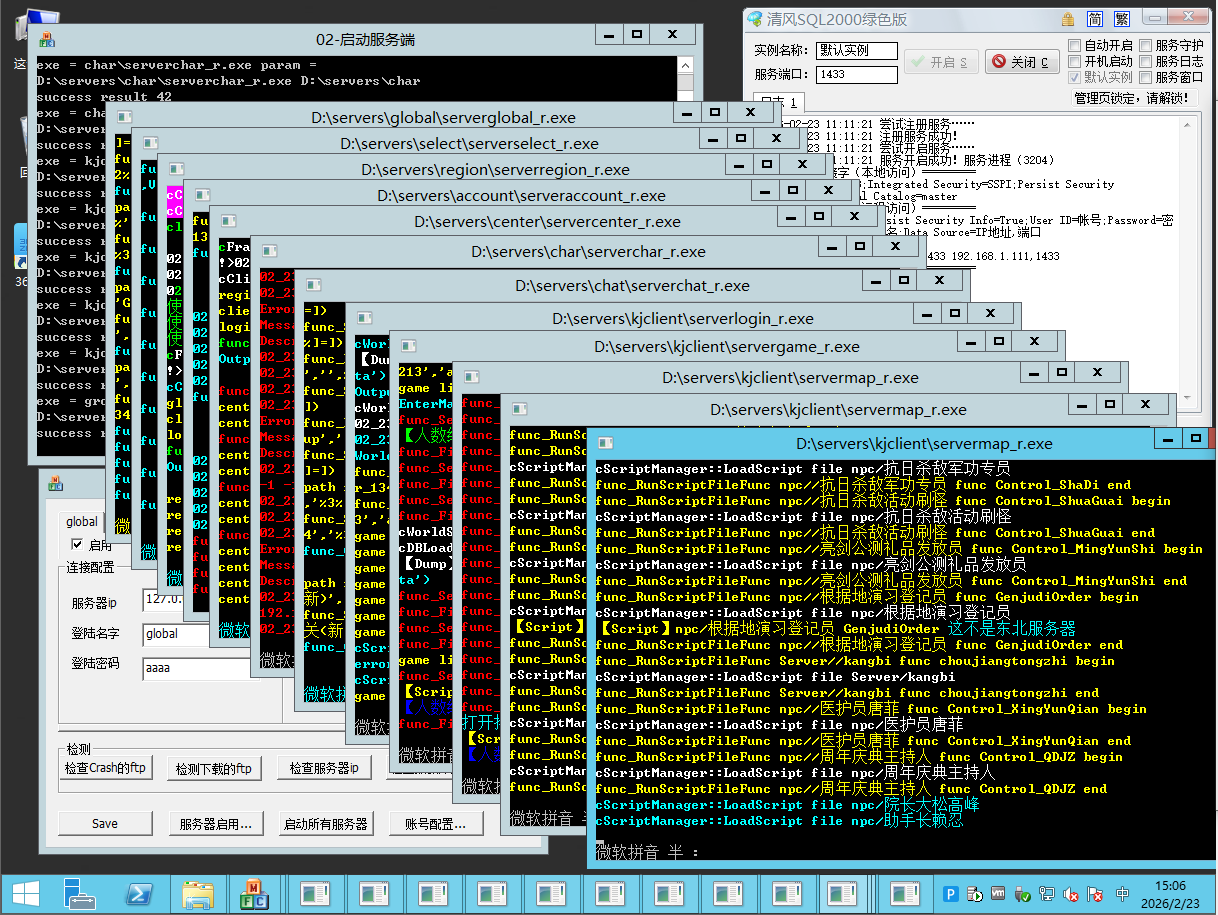The height and width of the screenshot is (915, 1218).
Task: Click the 关闭 C button to stop SQL service
Action: pyautogui.click(x=1021, y=62)
